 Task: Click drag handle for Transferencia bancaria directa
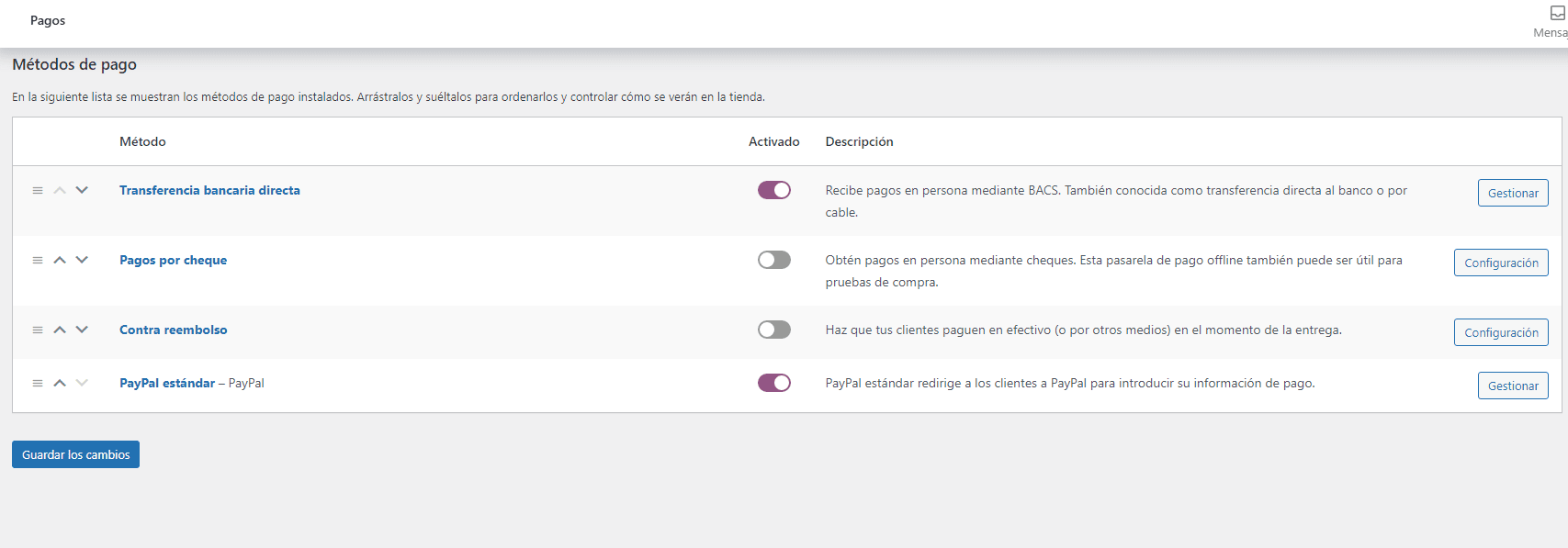point(38,191)
